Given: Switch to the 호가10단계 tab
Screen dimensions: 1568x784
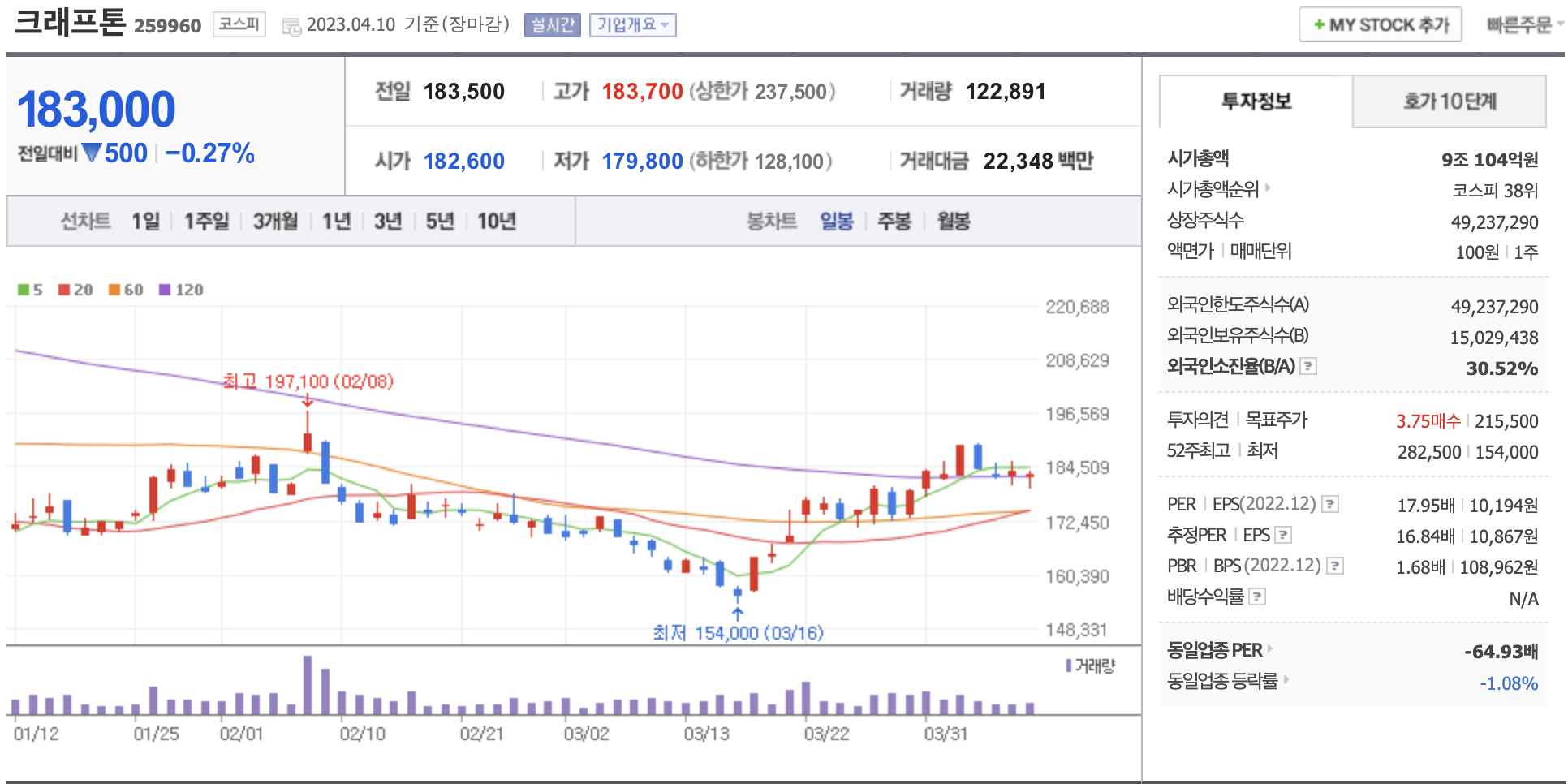Looking at the screenshot, I should 1449,101.
